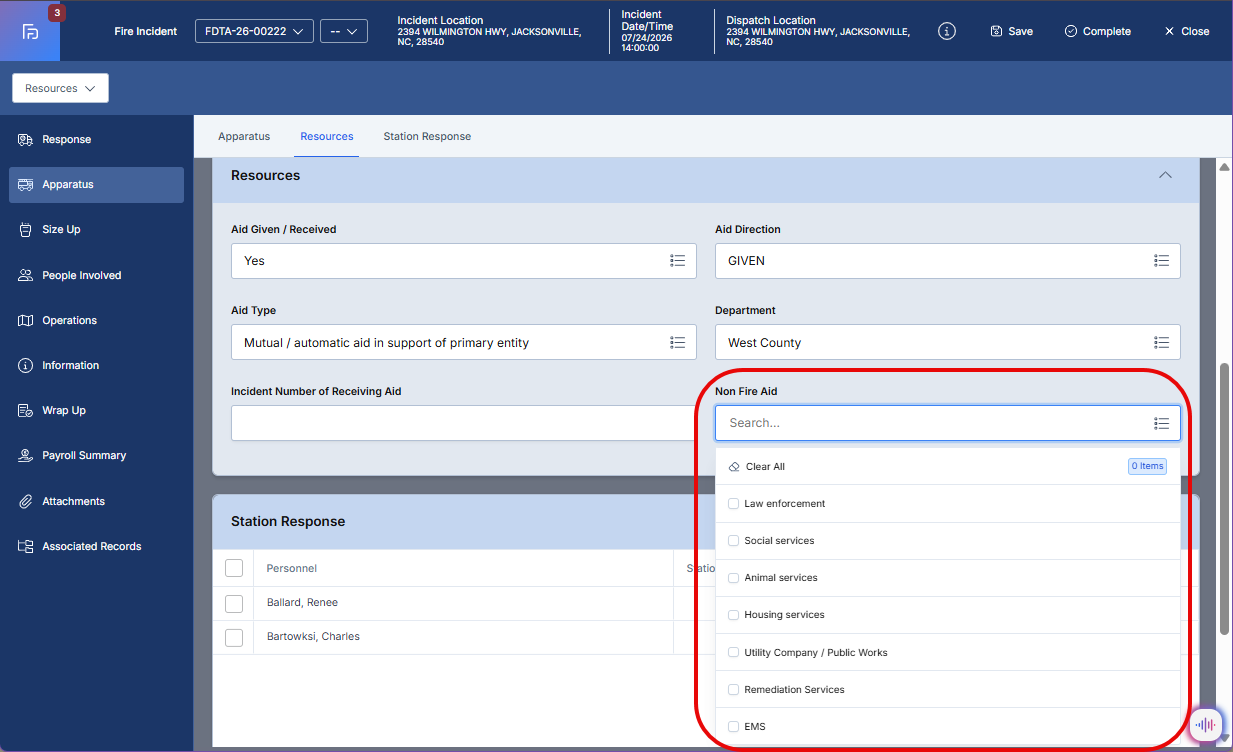Open list icon in Department field
This screenshot has width=1233, height=752.
point(1162,342)
